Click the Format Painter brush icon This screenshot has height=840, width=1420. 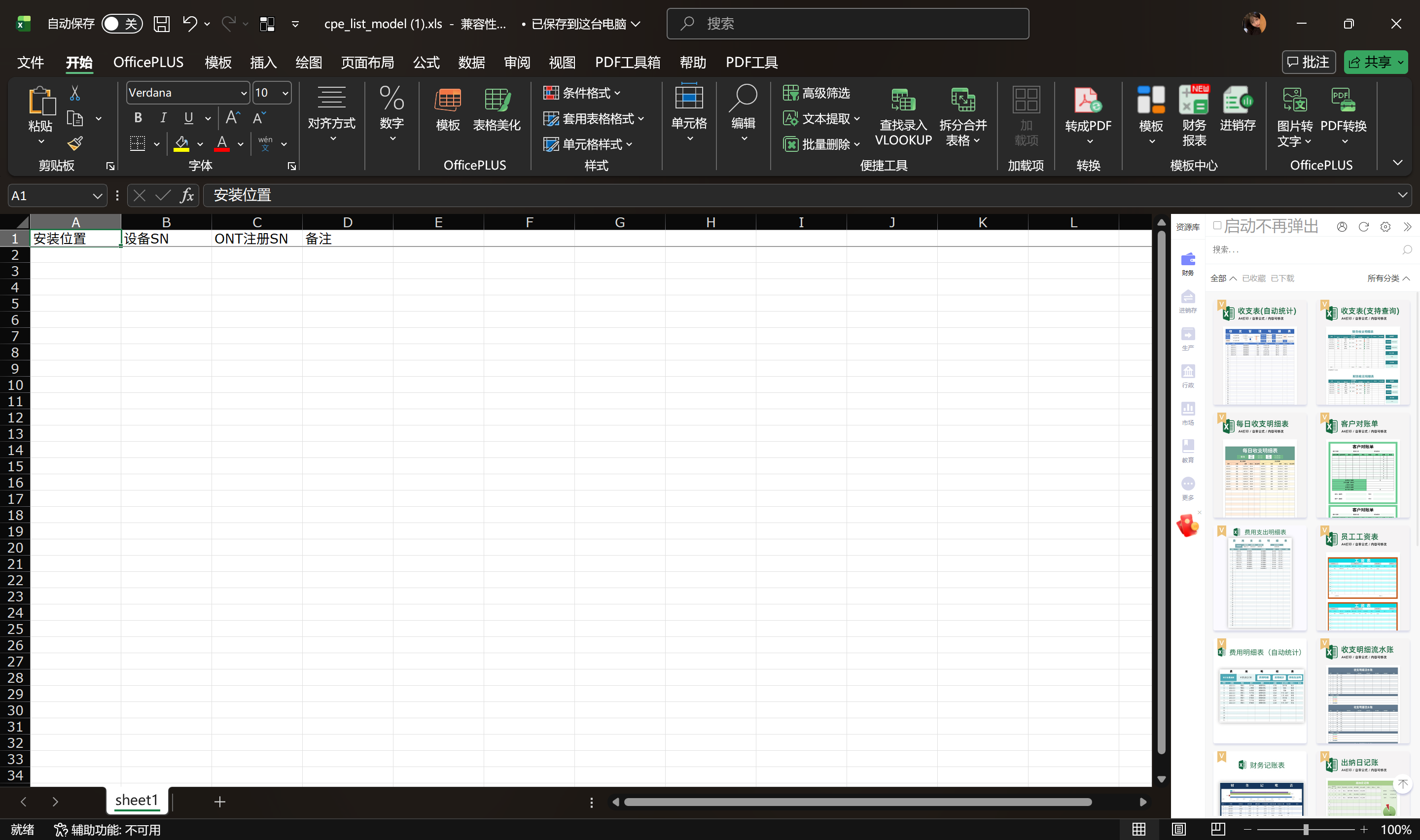coord(75,144)
